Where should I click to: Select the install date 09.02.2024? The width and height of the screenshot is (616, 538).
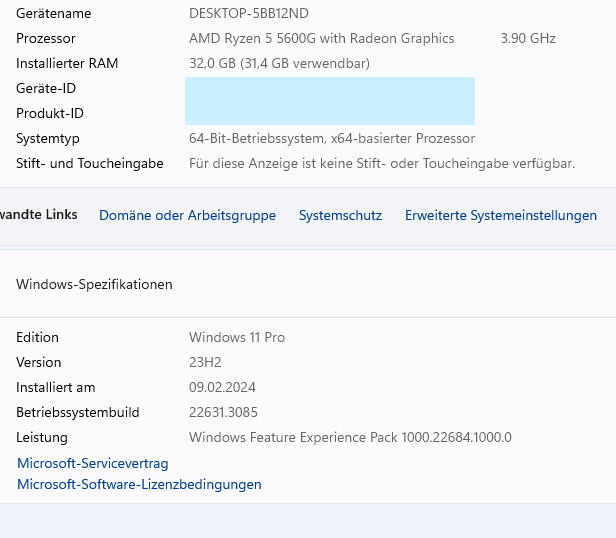[222, 387]
